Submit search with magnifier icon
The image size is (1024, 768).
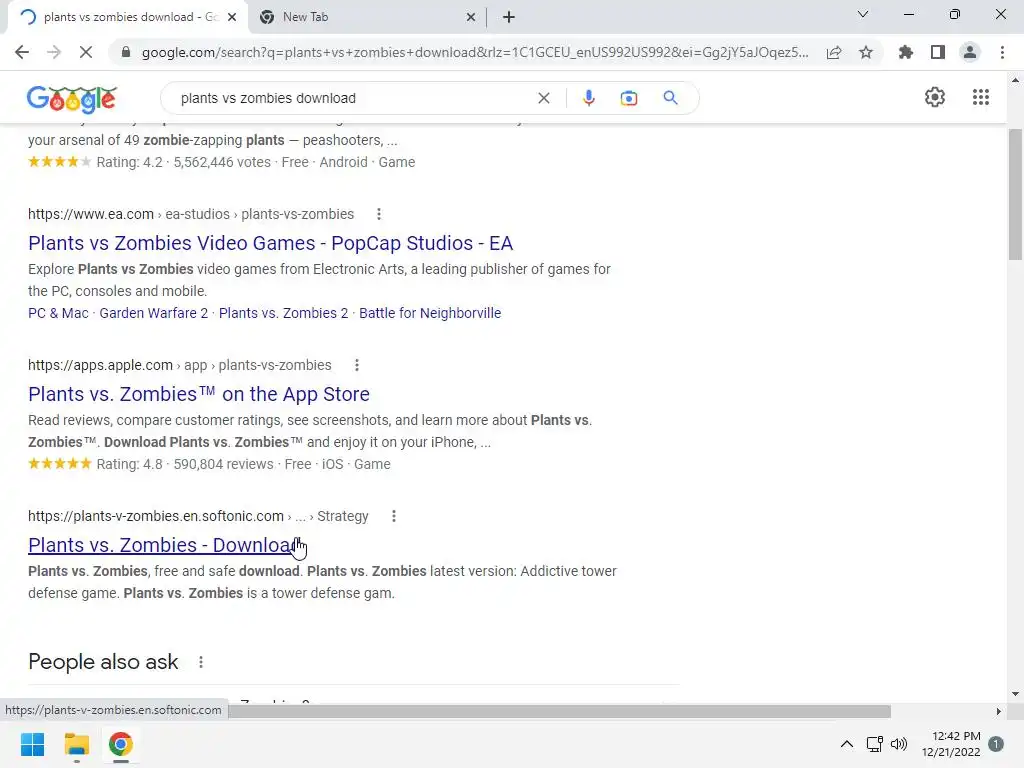[x=670, y=98]
